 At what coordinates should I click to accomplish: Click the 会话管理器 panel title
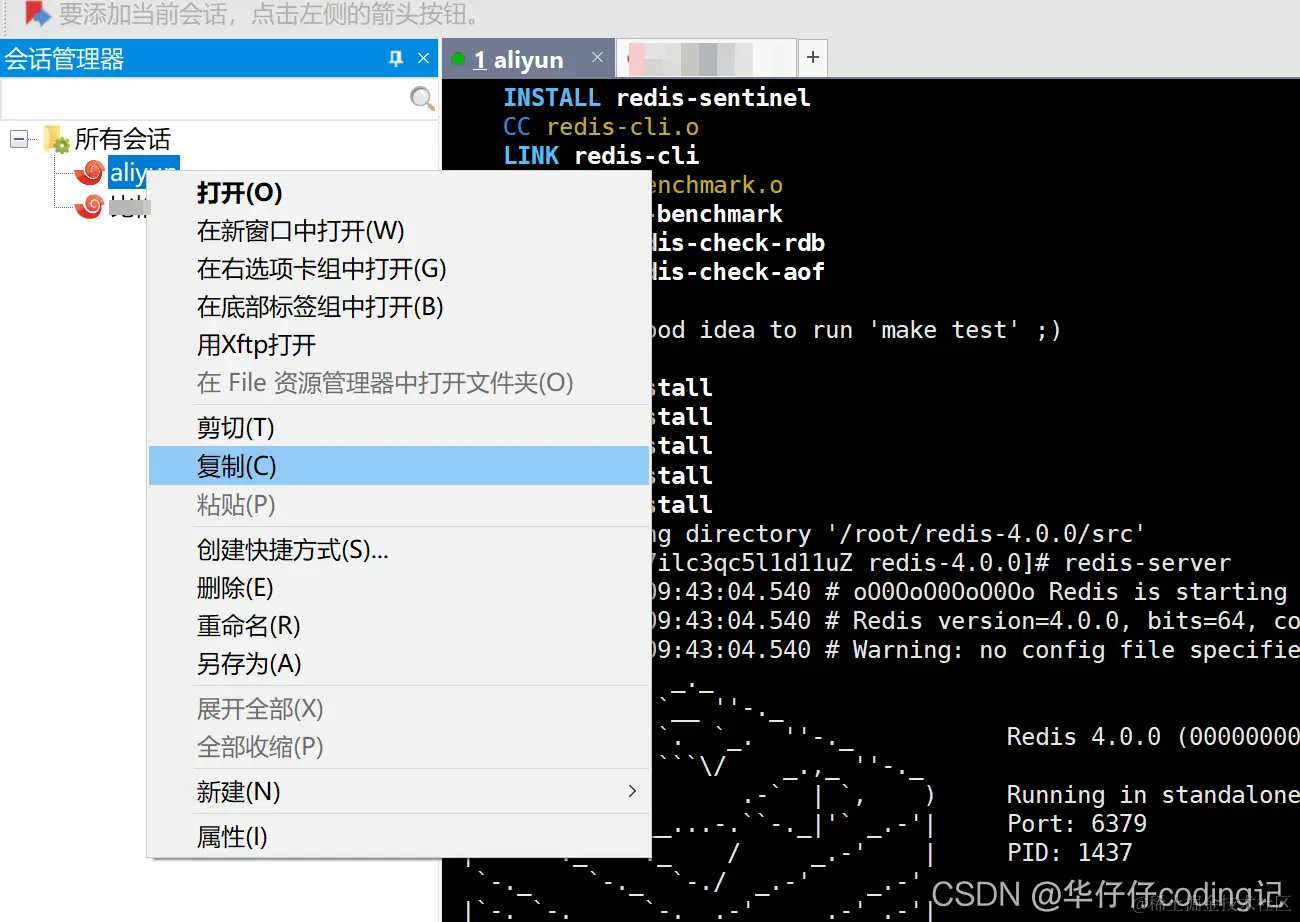click(64, 60)
